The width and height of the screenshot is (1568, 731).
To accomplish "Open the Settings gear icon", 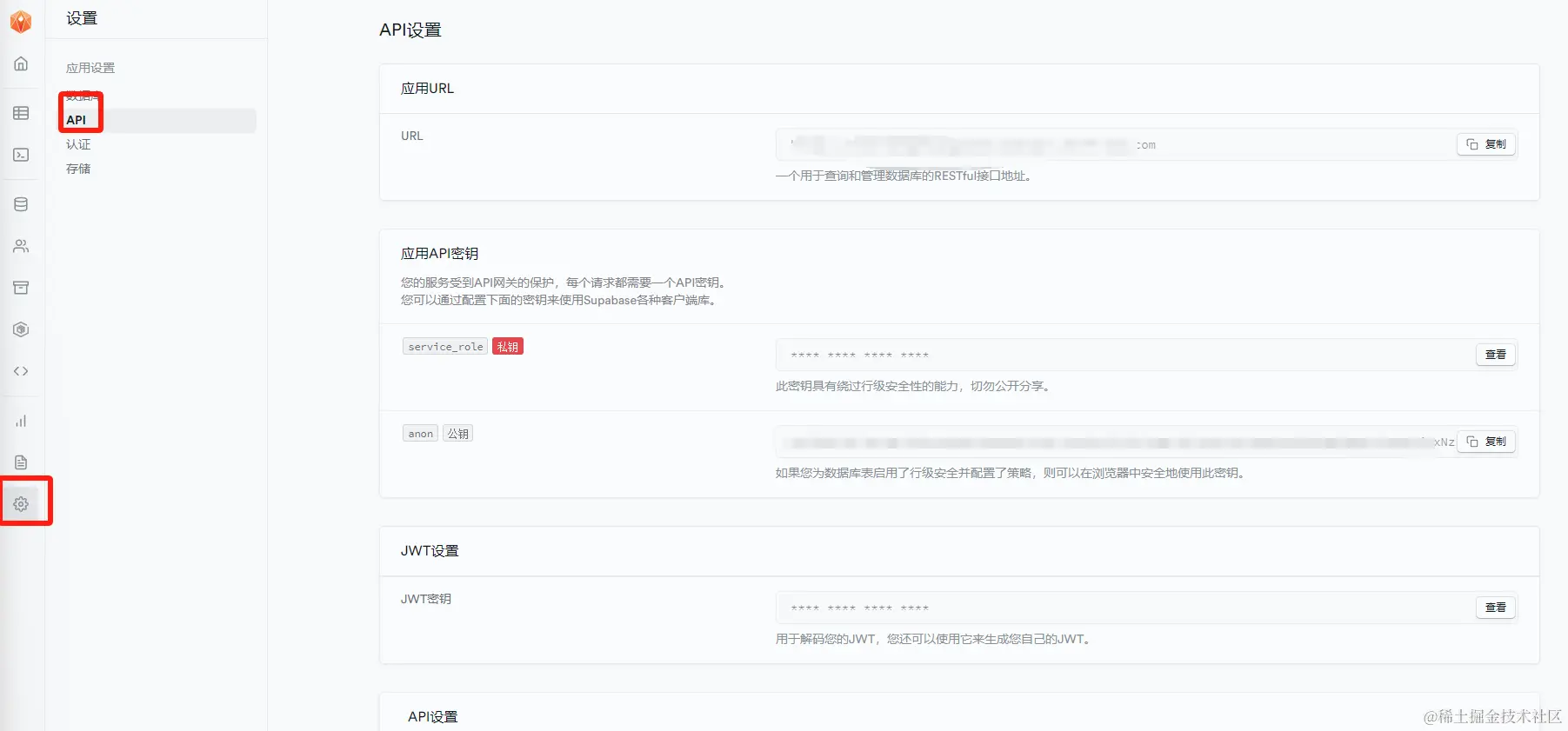I will pyautogui.click(x=21, y=504).
